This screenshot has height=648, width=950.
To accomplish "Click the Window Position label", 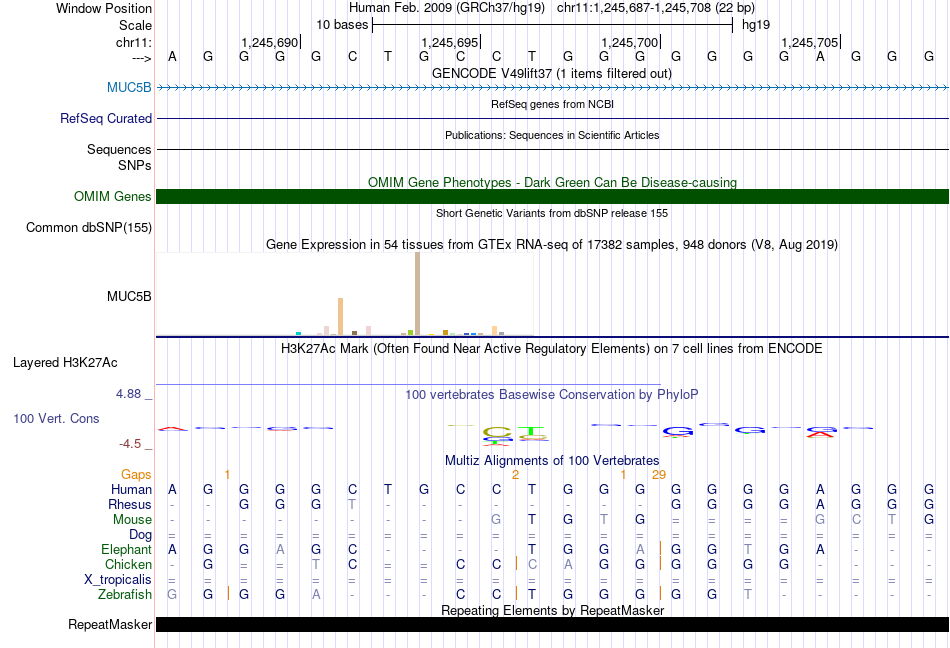I will point(104,8).
